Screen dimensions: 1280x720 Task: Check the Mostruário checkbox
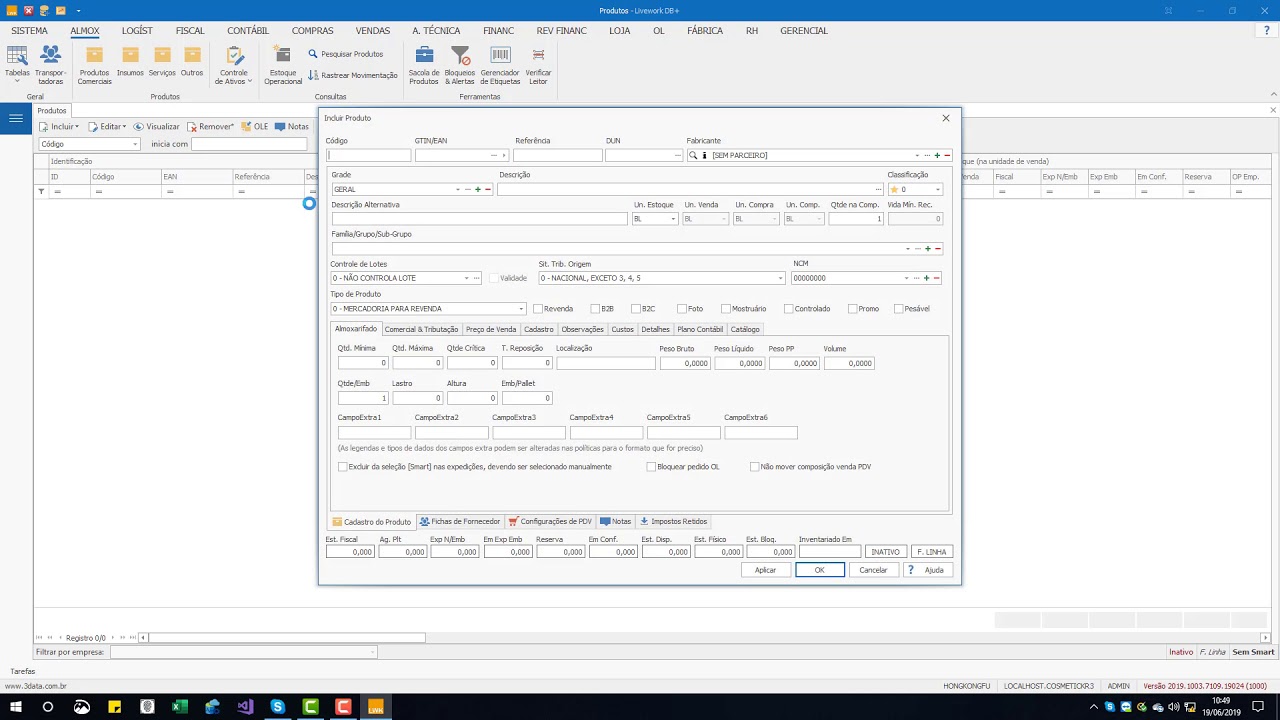pyautogui.click(x=725, y=309)
